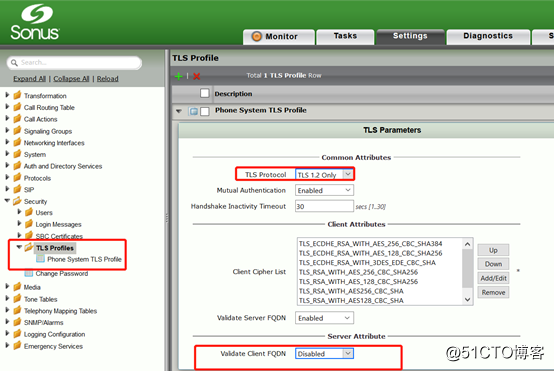
Task: Open the Networking Interfaces folder icon
Action: 17,142
